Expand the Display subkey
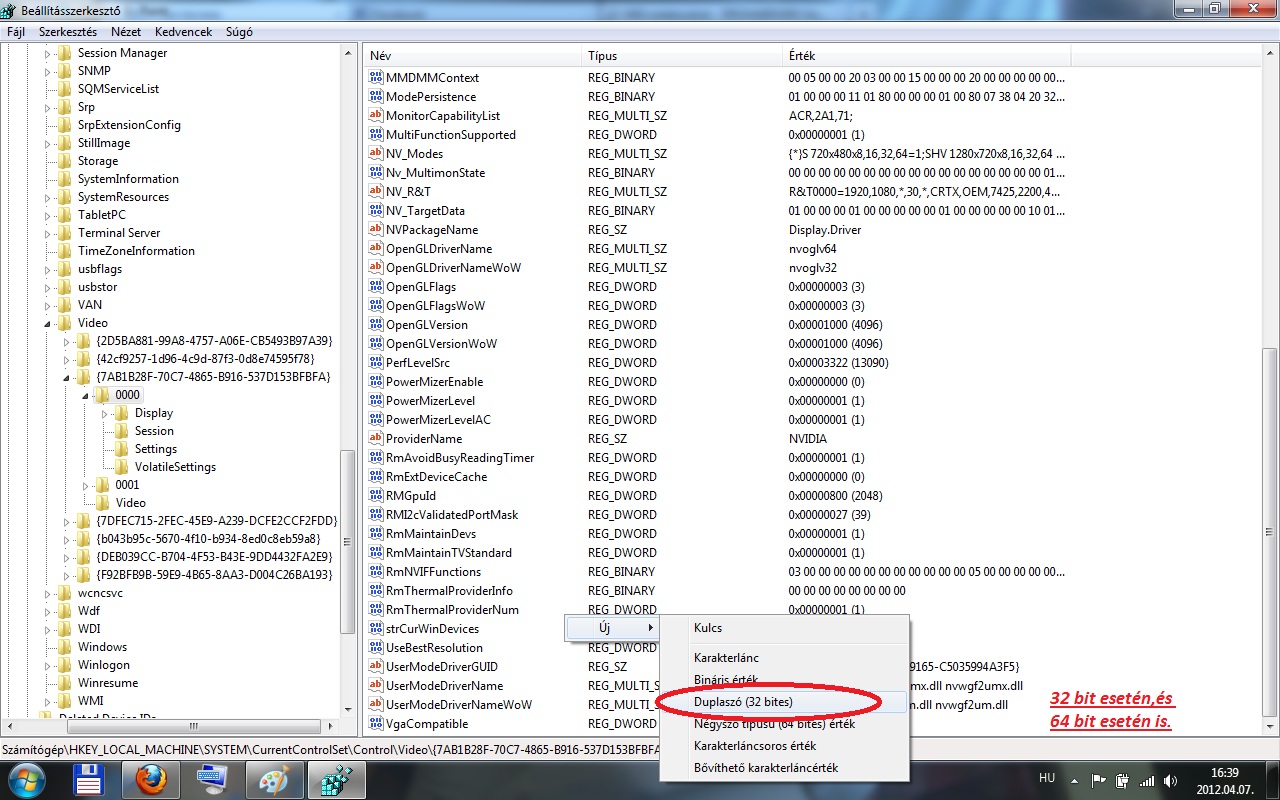1280x800 pixels. click(x=105, y=413)
